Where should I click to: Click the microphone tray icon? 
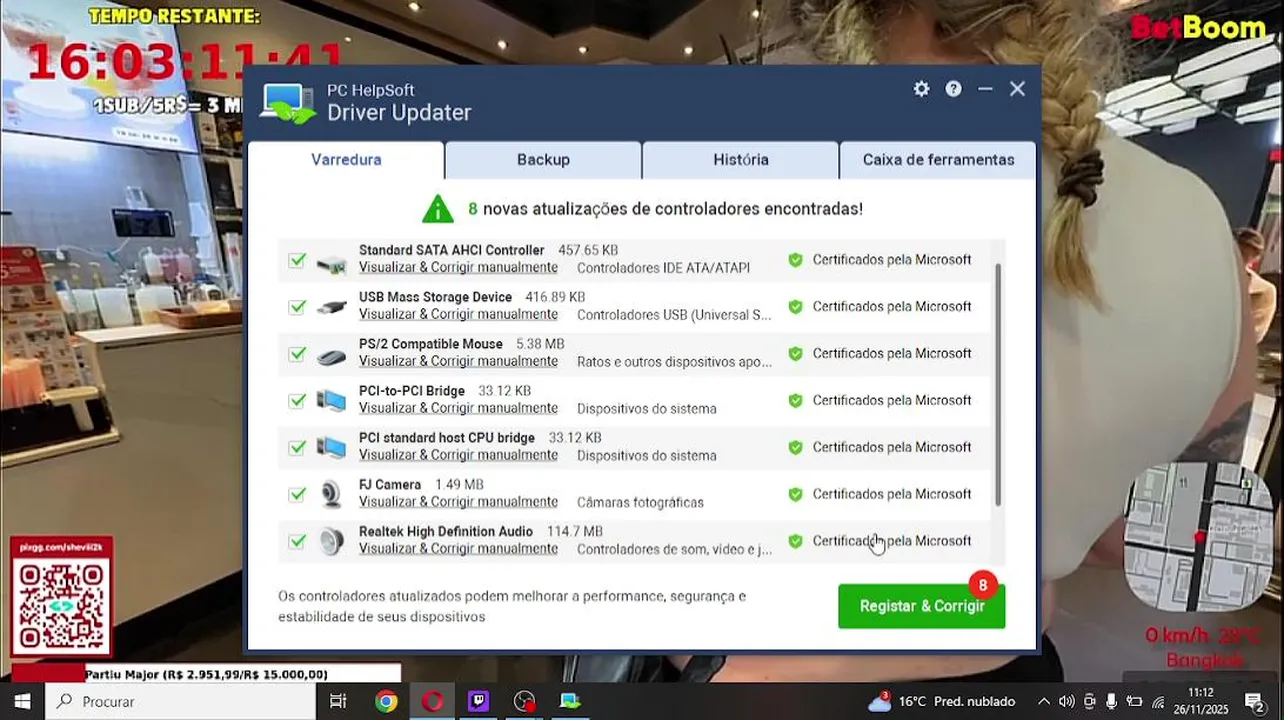[x=1111, y=701]
